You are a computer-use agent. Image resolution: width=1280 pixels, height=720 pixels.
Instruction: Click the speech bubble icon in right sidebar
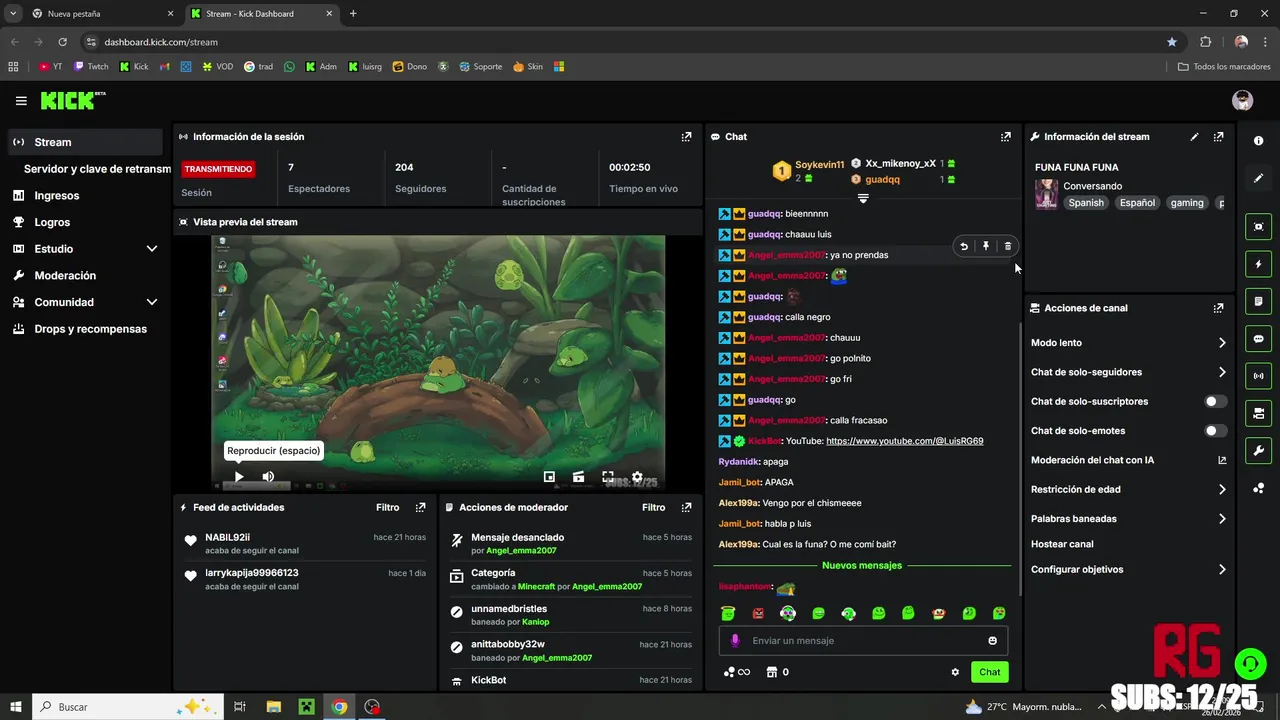point(1258,338)
